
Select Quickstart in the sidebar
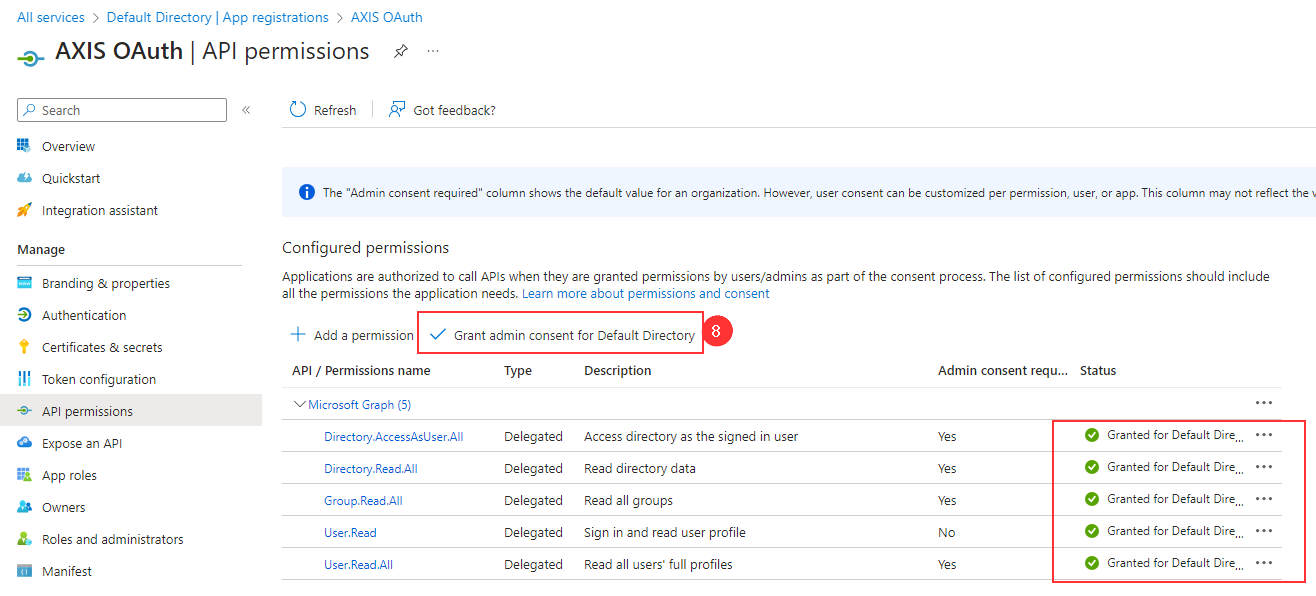[x=68, y=177]
